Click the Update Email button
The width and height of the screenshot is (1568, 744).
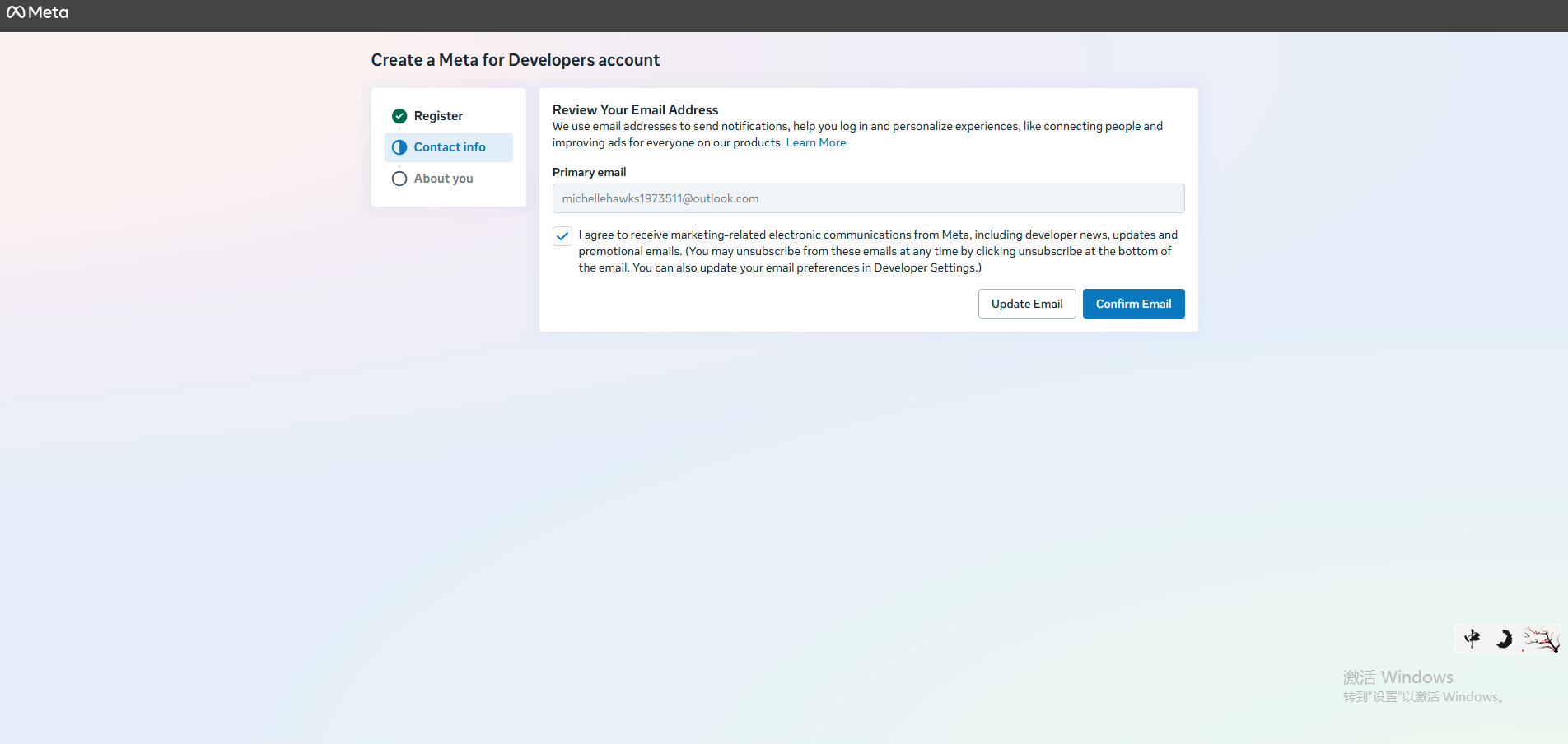pos(1027,304)
